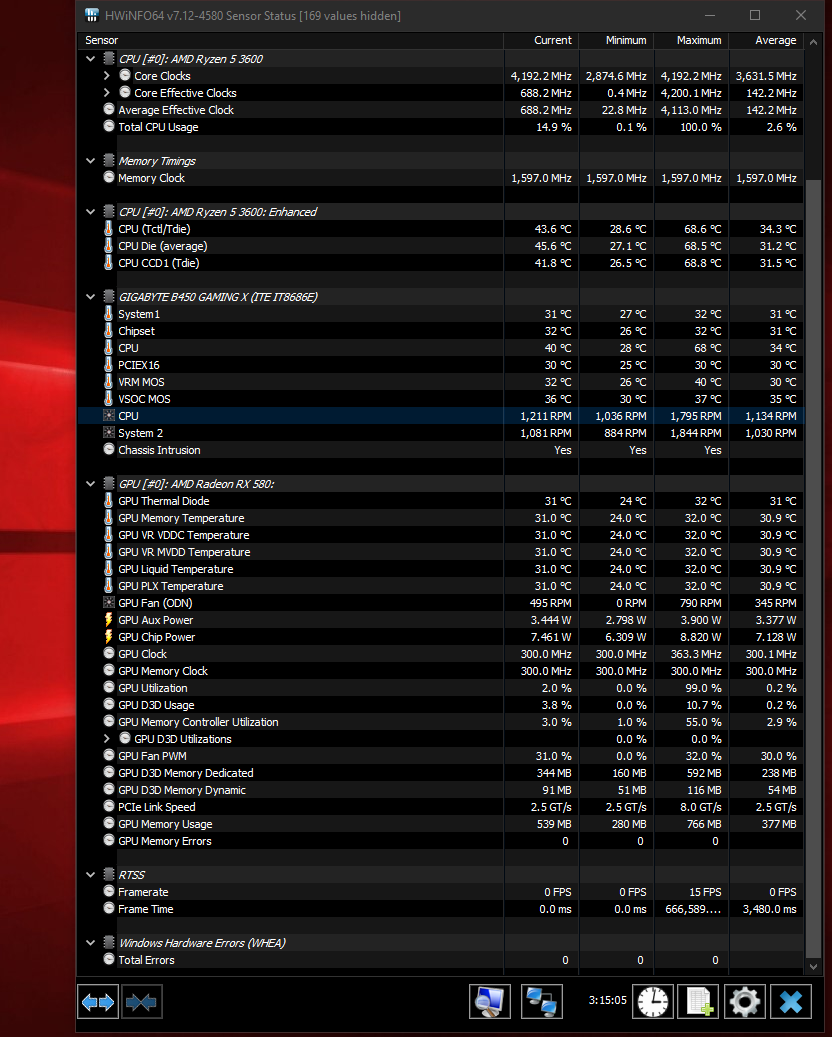Click chip icon beside GIGABYTE B450 GAMING X
Image resolution: width=832 pixels, height=1037 pixels.
coord(109,296)
